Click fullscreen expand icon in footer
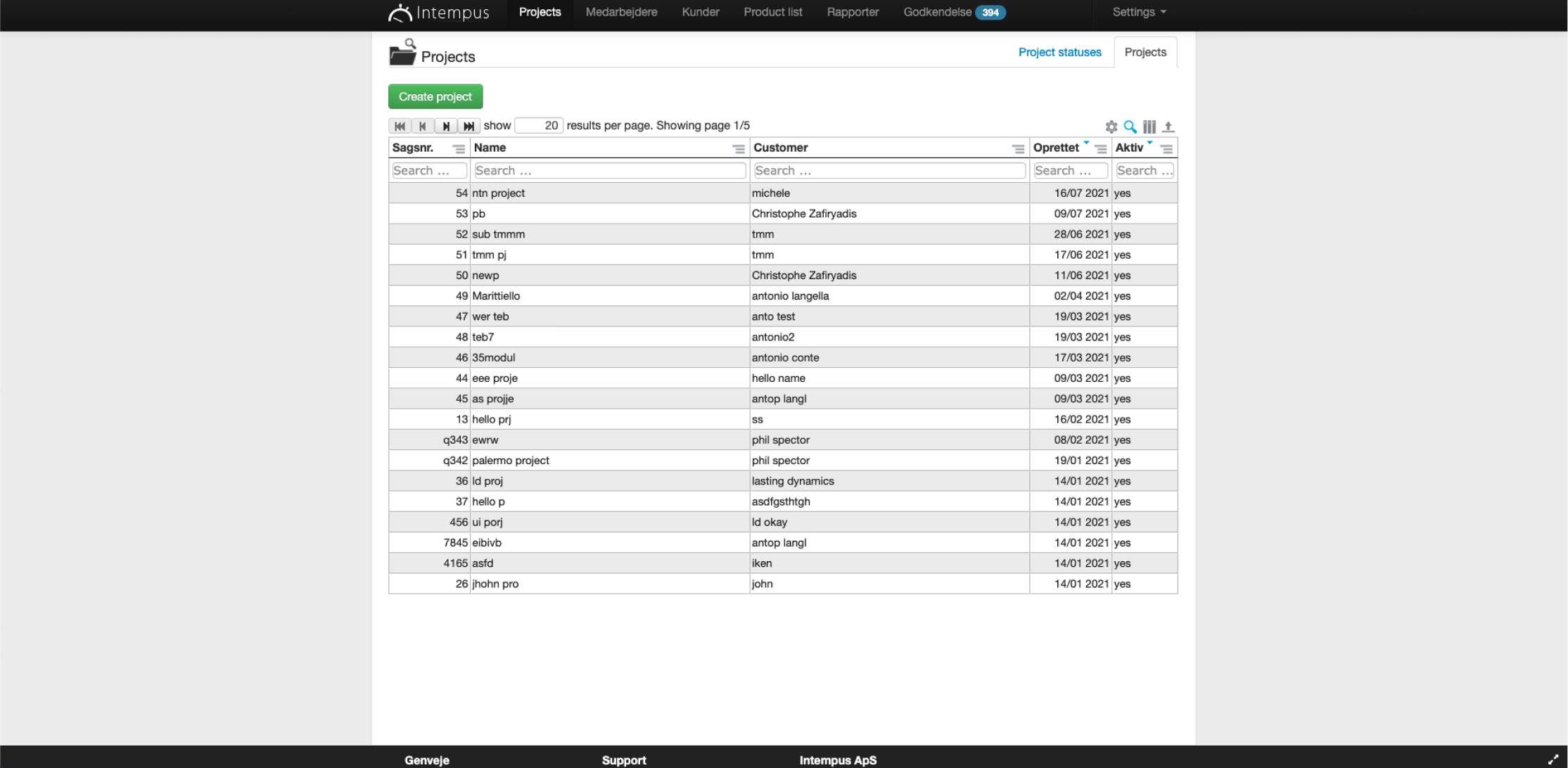The height and width of the screenshot is (768, 1568). 1553,759
